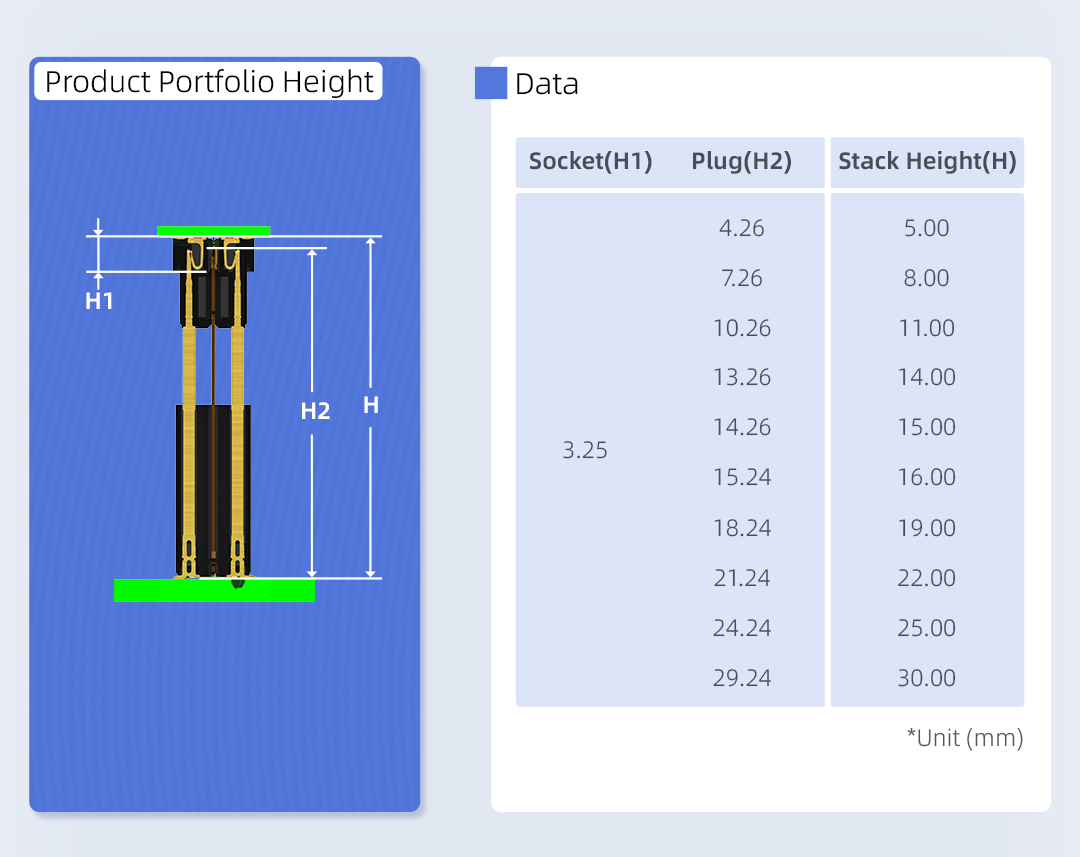Viewport: 1080px width, 857px height.
Task: Select the Plug(H2) column header
Action: point(741,162)
